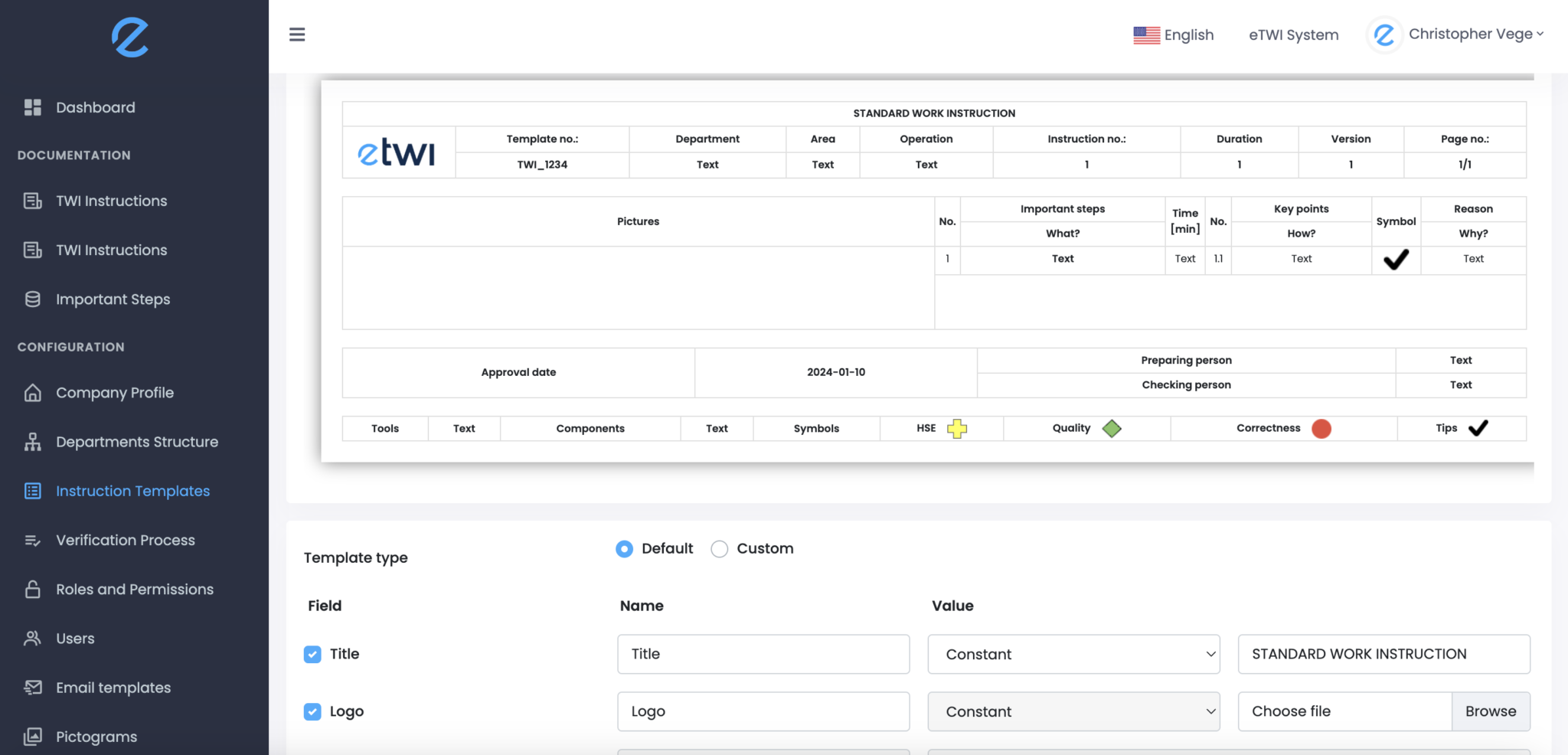Image resolution: width=1568 pixels, height=755 pixels.
Task: Expand the Christopher Vege user menu
Action: click(x=1475, y=34)
